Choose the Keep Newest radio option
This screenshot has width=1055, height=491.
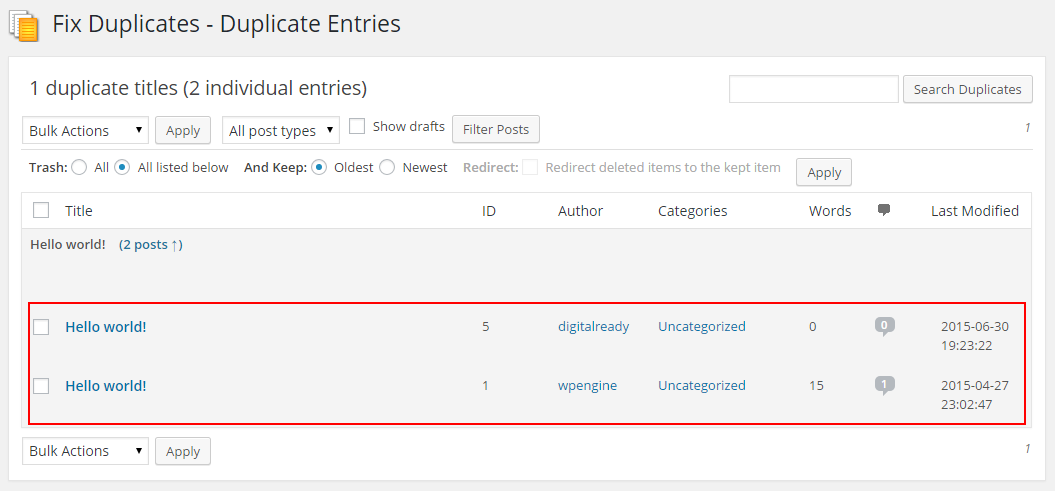(x=387, y=168)
